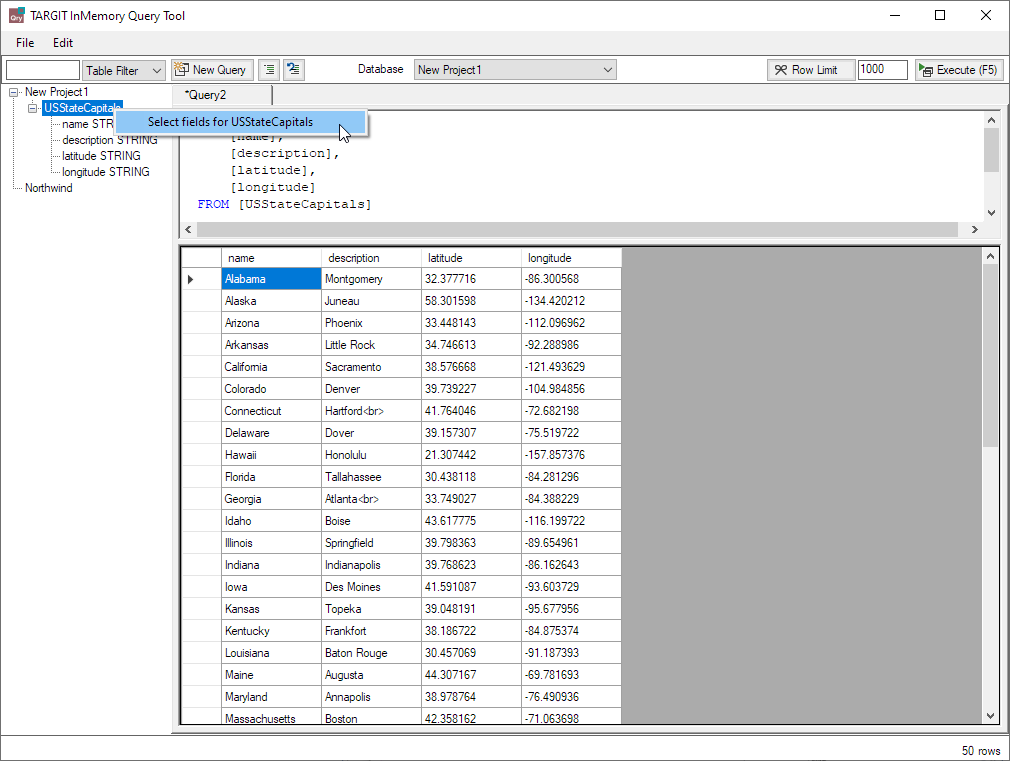Image resolution: width=1010 pixels, height=761 pixels.
Task: Click the Hartford<br> cell
Action: coord(371,411)
